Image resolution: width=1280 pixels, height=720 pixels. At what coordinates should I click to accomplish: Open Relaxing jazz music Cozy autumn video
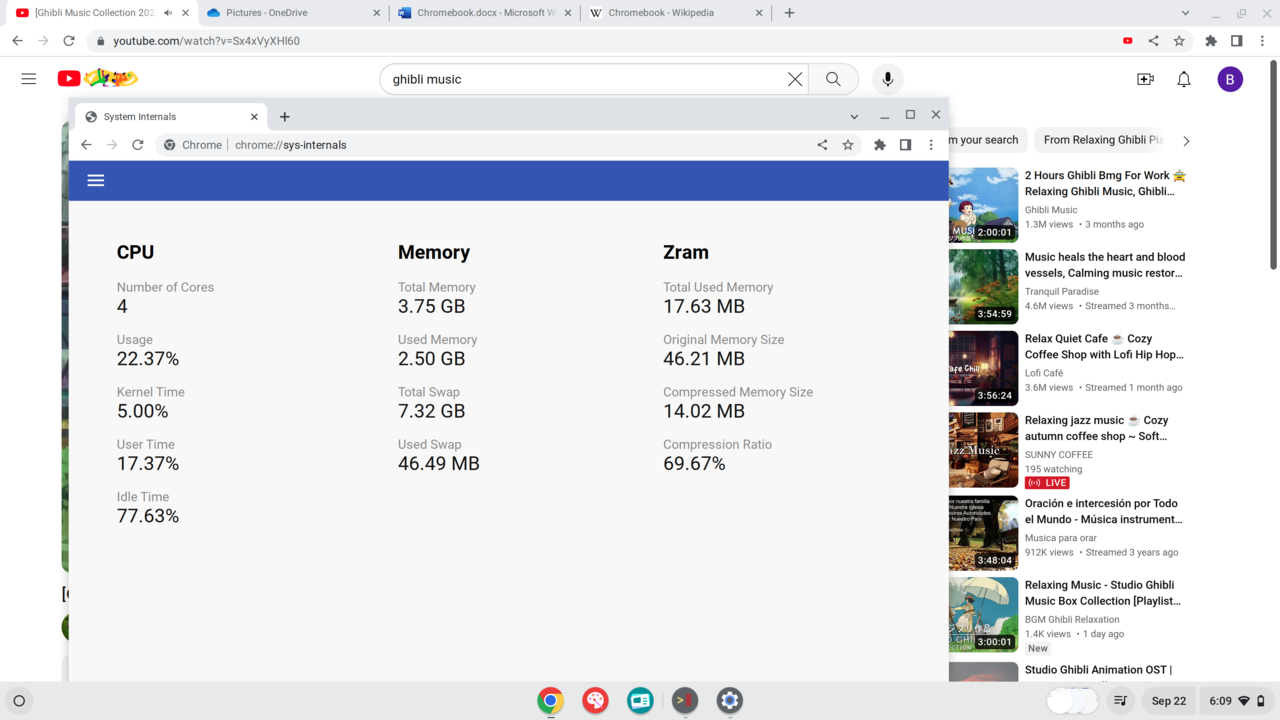tap(1096, 428)
